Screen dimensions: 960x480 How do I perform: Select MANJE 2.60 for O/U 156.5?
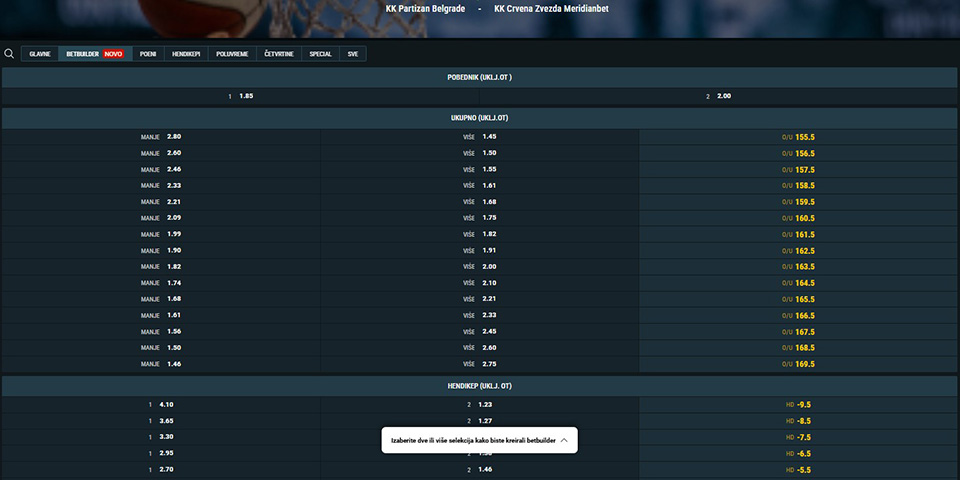tap(161, 153)
